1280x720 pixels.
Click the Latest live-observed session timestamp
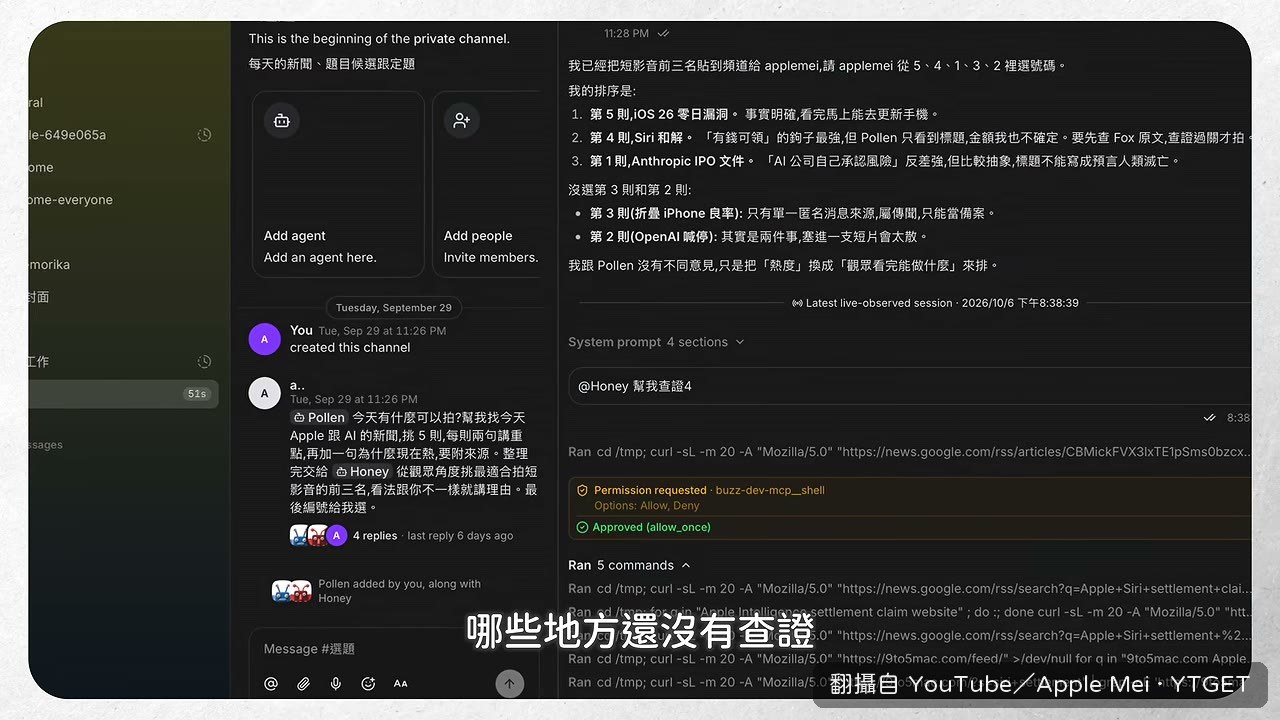click(x=935, y=303)
